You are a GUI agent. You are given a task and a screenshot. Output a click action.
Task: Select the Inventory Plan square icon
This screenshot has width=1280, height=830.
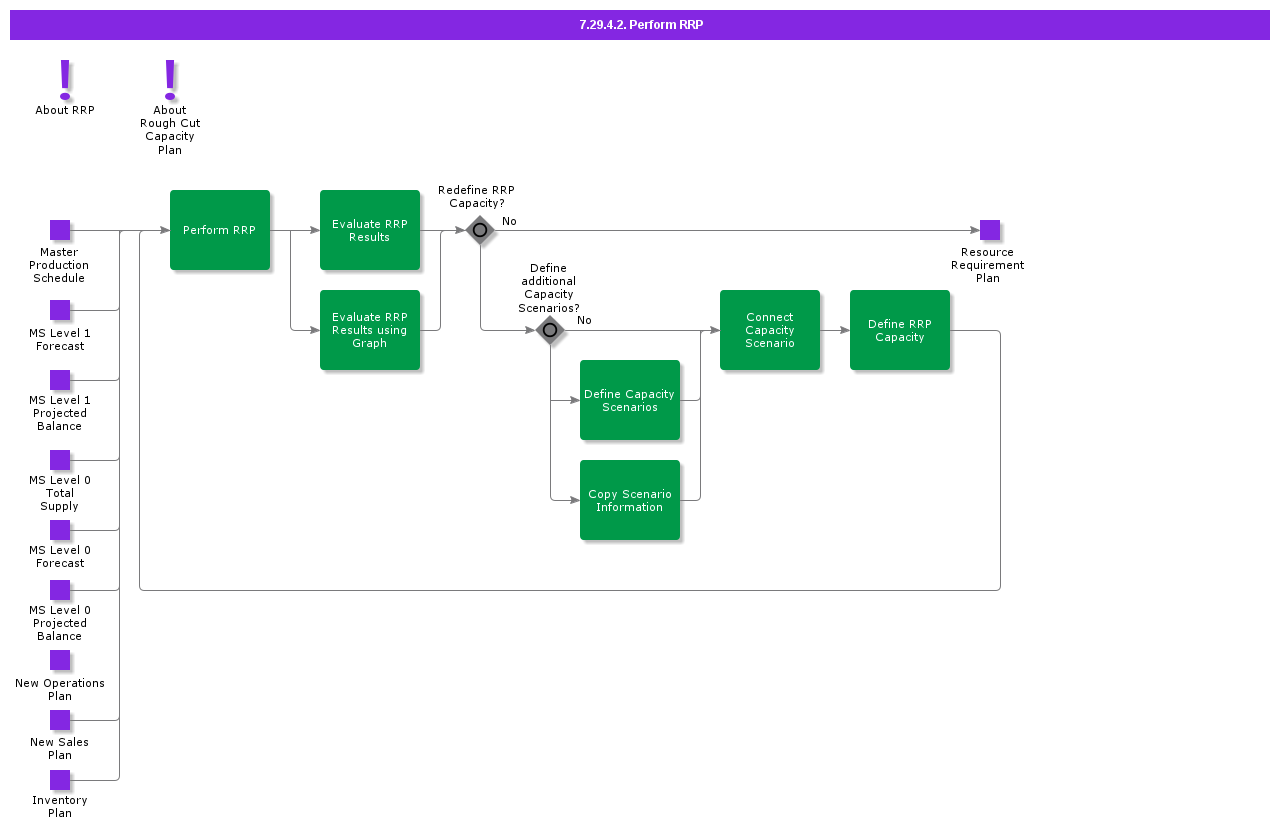[x=60, y=780]
